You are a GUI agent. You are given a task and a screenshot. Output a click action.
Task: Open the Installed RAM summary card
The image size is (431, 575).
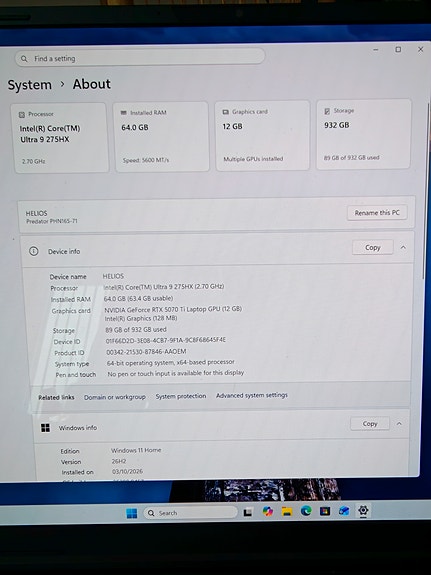pyautogui.click(x=161, y=136)
